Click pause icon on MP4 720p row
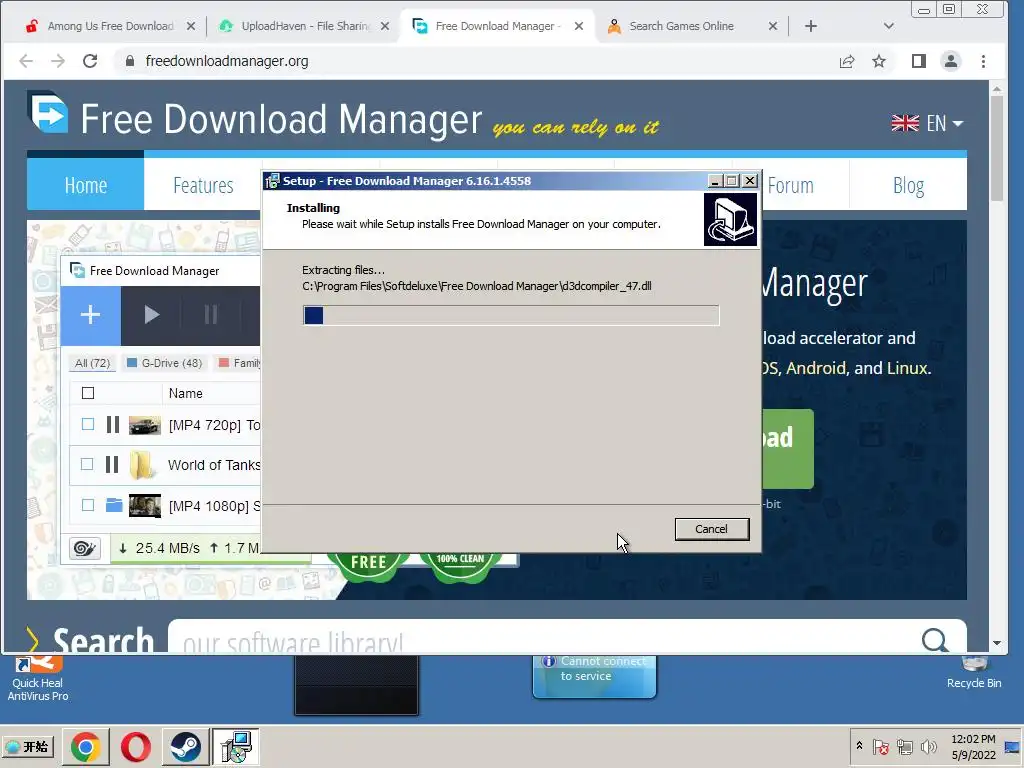Viewport: 1024px width, 768px height. tap(113, 425)
